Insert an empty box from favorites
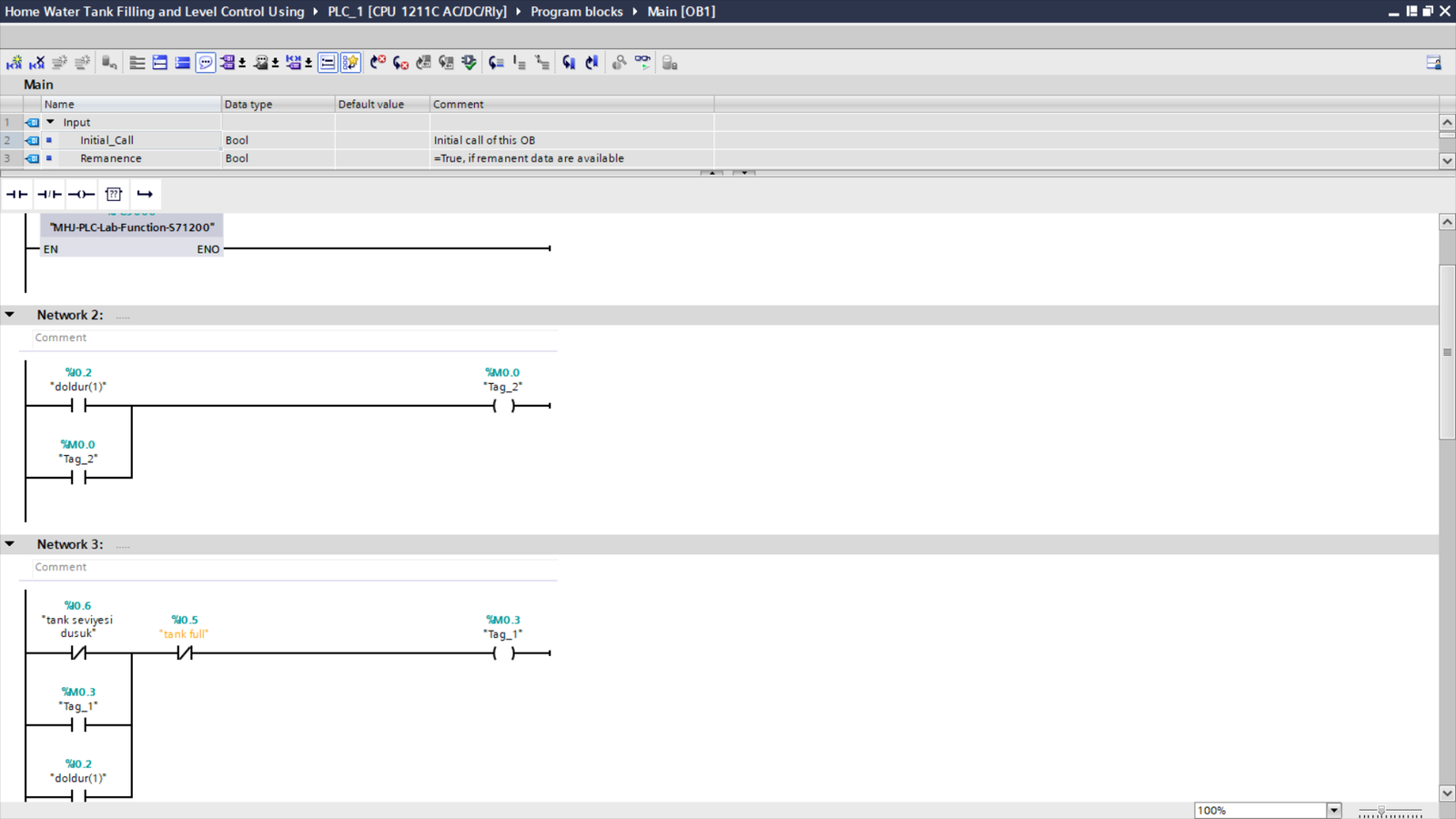Screen dimensions: 1456x819 (x=114, y=194)
